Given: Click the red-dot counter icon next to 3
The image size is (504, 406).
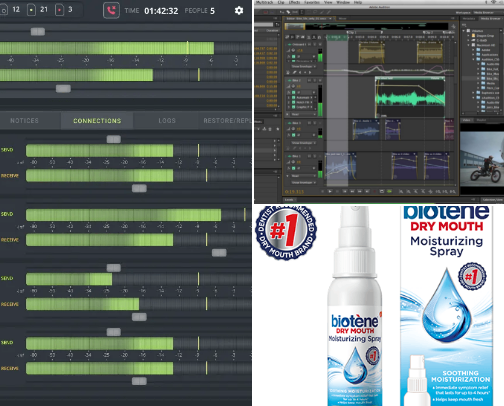Looking at the screenshot, I should [59, 10].
